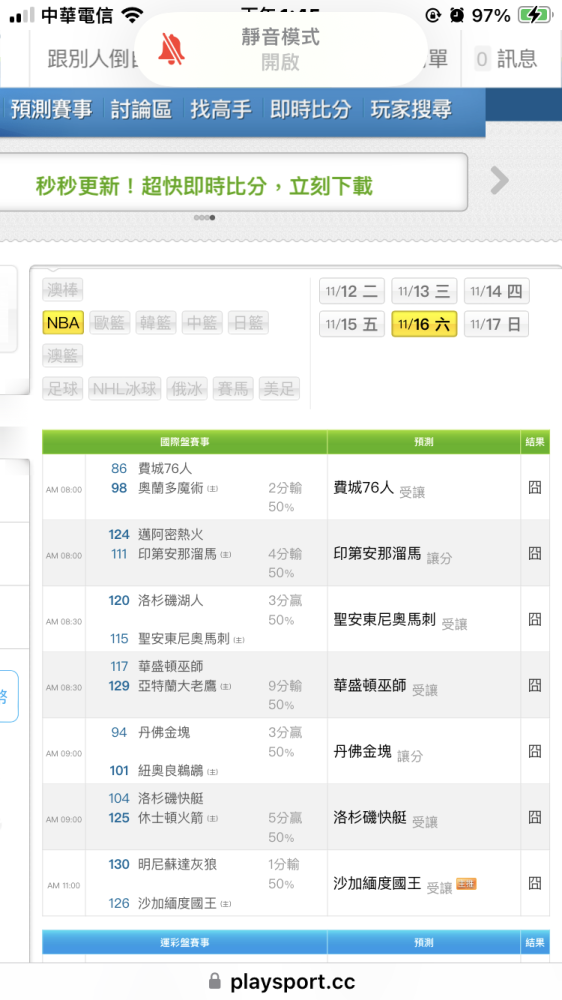Tap the orange 主推 badge next to 沙加緬度國王
The image size is (562, 1000).
click(466, 884)
